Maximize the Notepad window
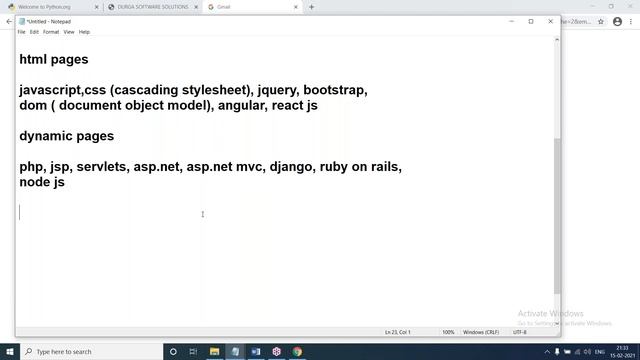The image size is (640, 360). 531,21
